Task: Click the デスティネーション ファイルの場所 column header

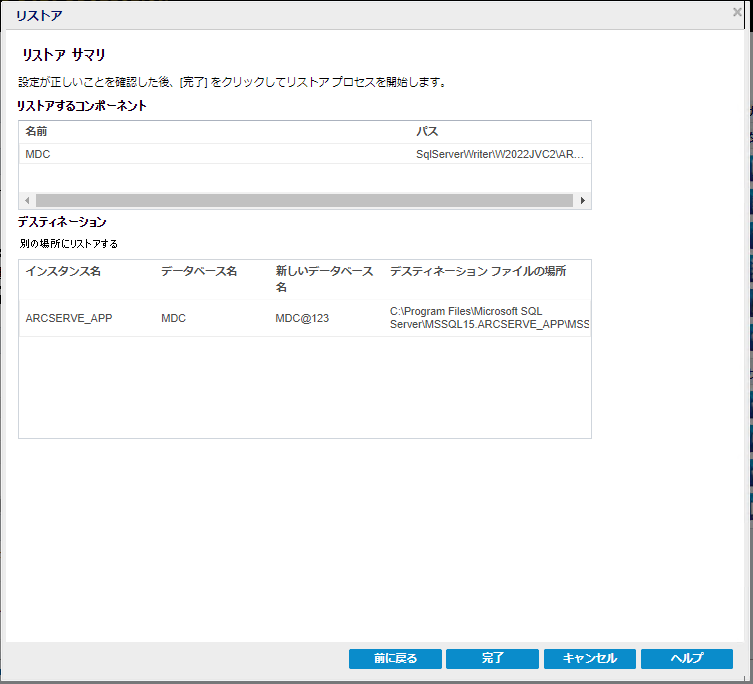Action: pyautogui.click(x=478, y=271)
